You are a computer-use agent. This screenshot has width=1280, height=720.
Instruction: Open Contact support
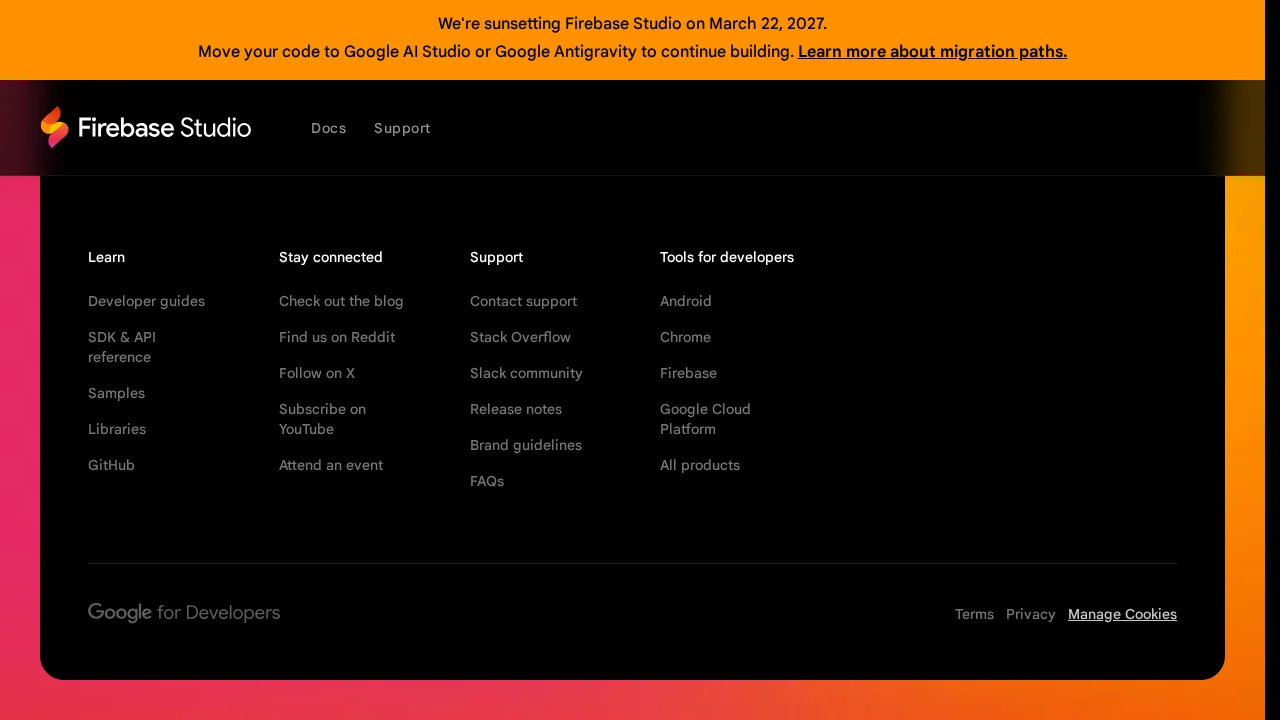pyautogui.click(x=523, y=301)
